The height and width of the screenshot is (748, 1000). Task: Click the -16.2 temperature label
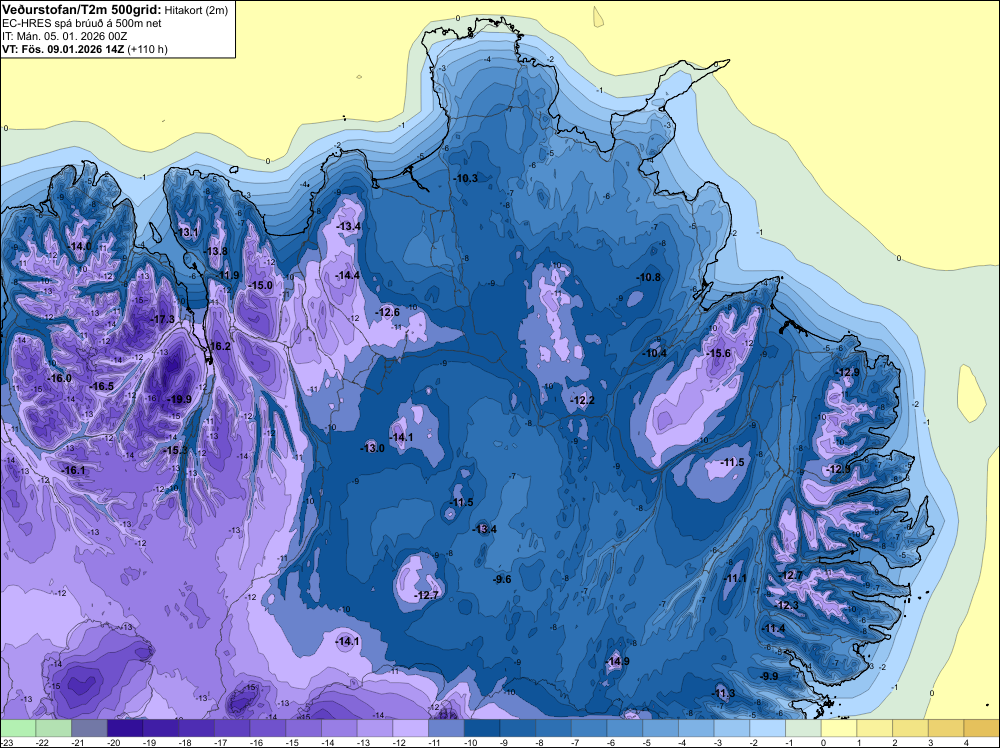pyautogui.click(x=219, y=346)
